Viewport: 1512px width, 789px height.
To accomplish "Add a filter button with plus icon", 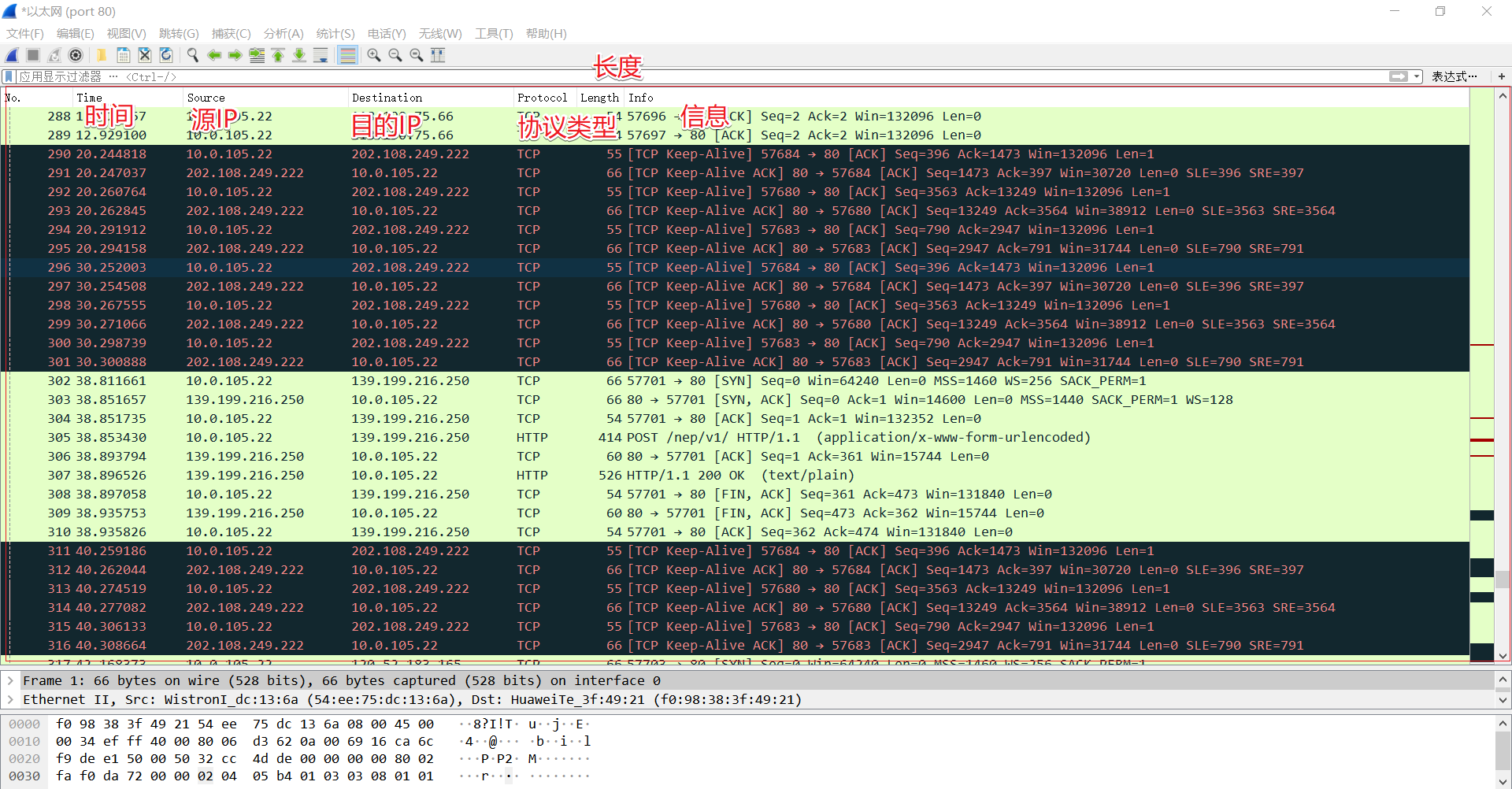I will [x=1502, y=76].
